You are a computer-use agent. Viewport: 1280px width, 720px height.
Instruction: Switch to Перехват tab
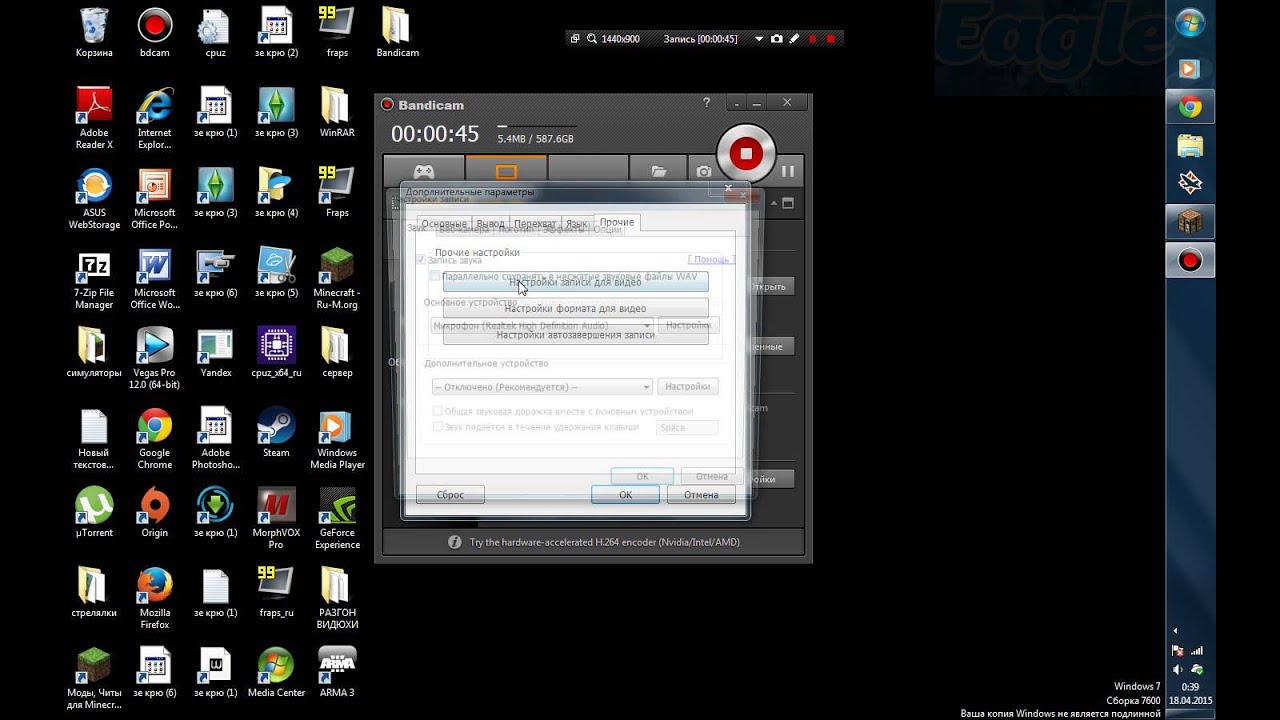pos(535,223)
